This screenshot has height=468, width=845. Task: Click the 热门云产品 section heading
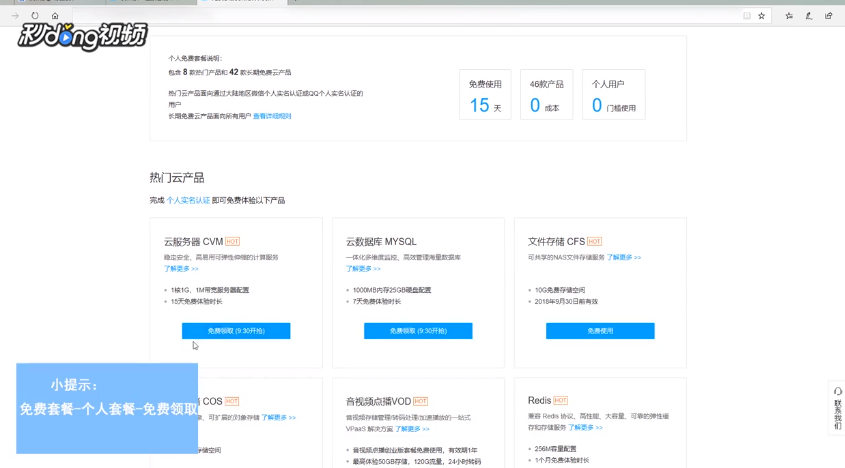(177, 177)
